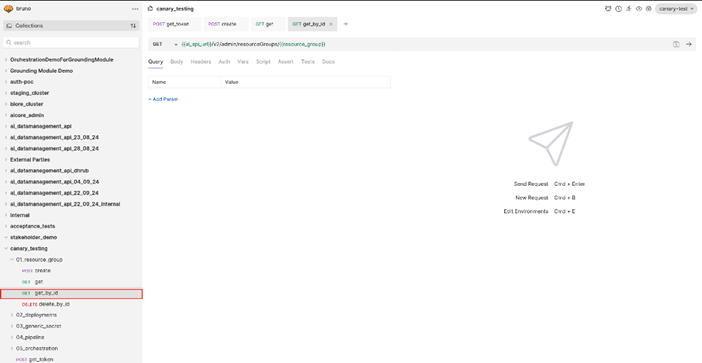Click the bear-face icon in top-right toolbar
Viewport: 702px width, 363px height.
coord(608,9)
